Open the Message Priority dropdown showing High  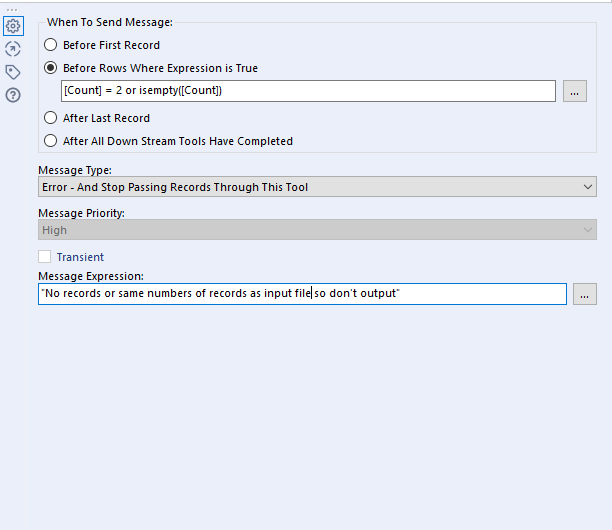point(317,230)
